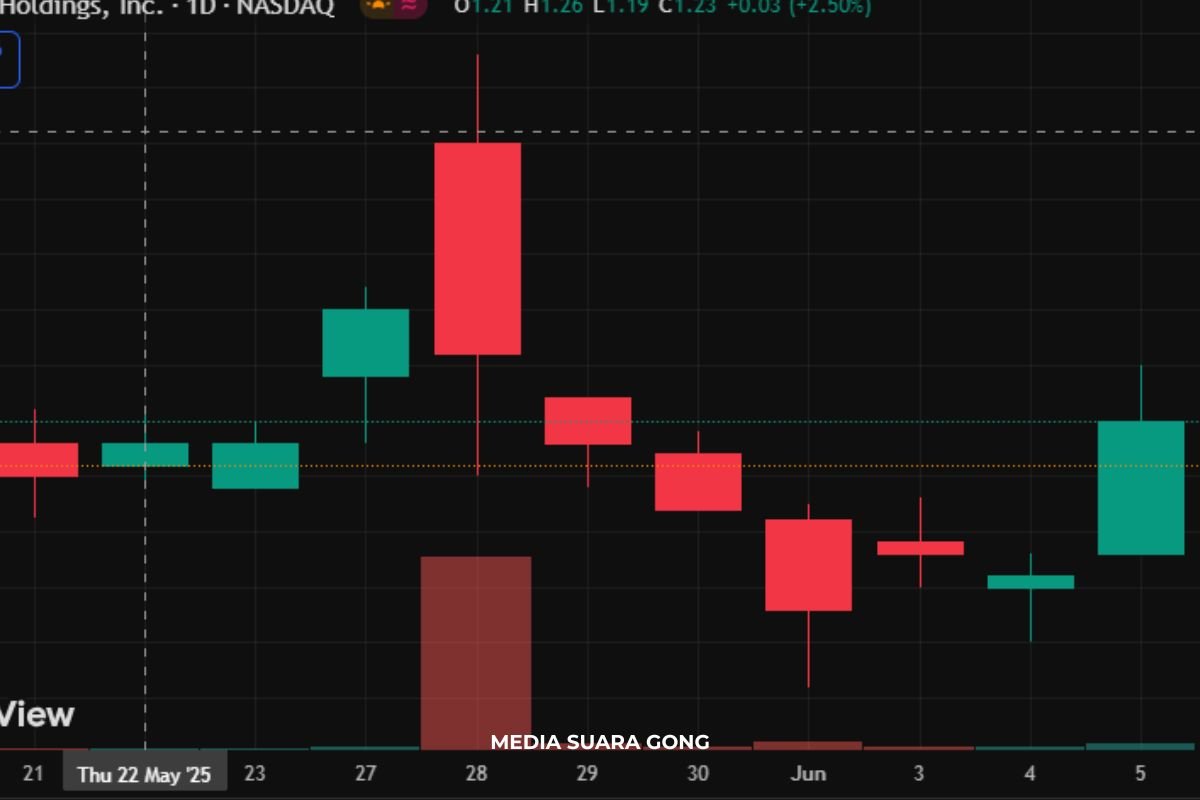This screenshot has width=1200, height=800.
Task: Click the large green candle on June 5
Action: (1141, 487)
